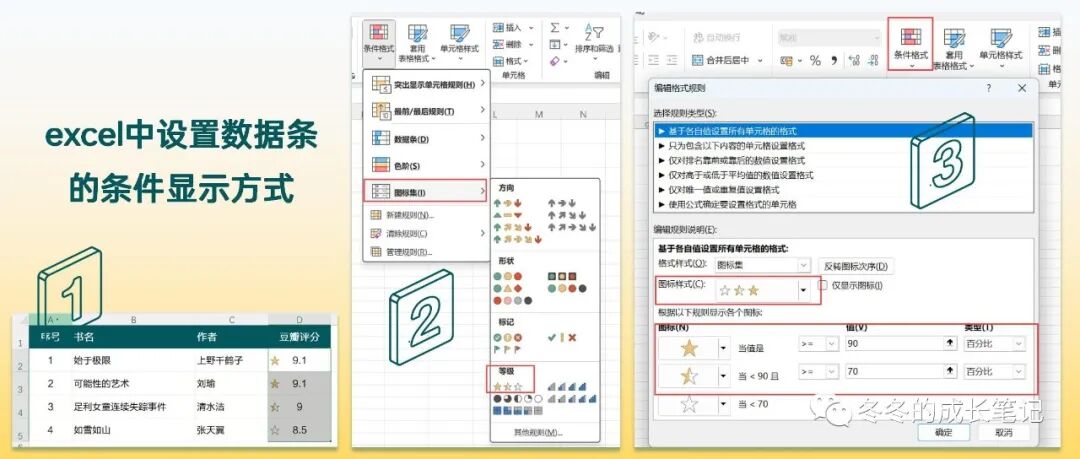Click the 格式 cells icon
1080x459 pixels.
[x=499, y=61]
